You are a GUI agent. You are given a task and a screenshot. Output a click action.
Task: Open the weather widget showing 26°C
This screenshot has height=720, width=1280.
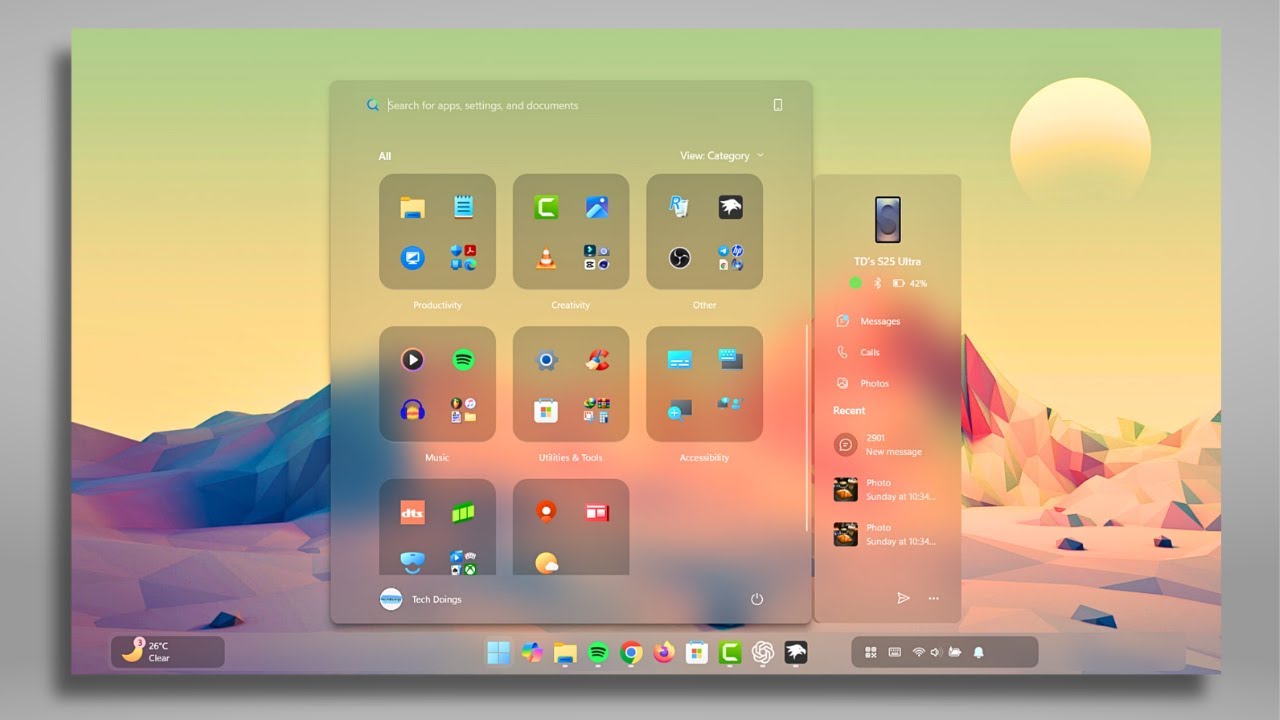(168, 652)
